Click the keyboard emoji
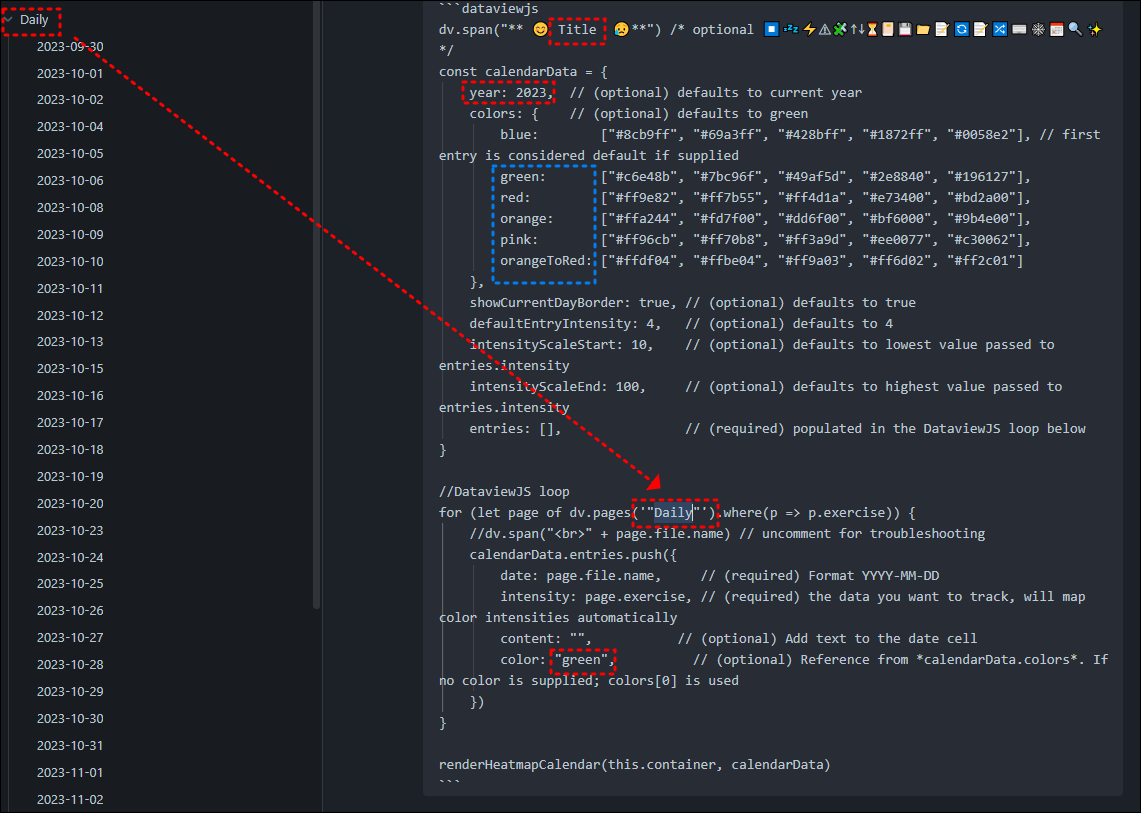1141x813 pixels. (x=1019, y=29)
